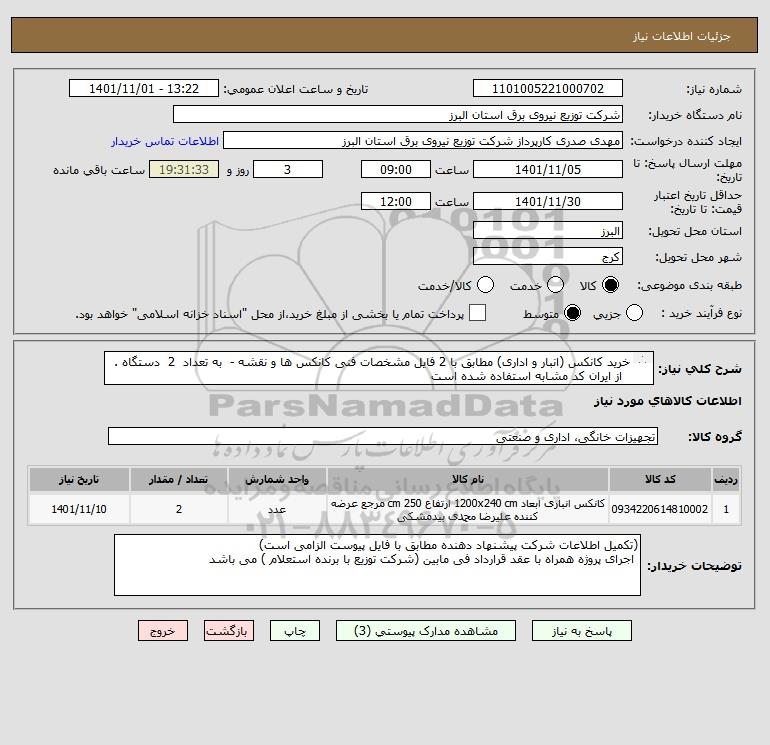
Task: Click the اطلاعات کالاهای مورد نیاز heading
Action: [x=668, y=401]
